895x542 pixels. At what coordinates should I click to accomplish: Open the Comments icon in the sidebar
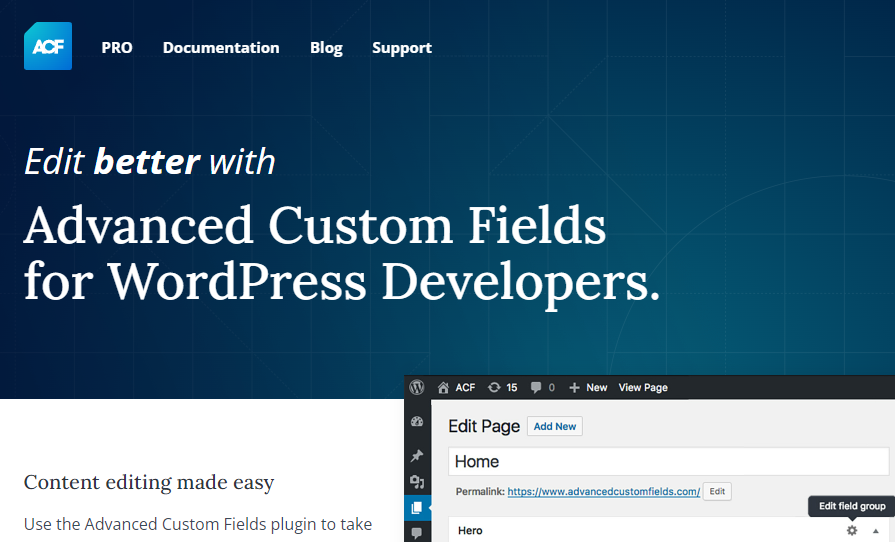417,533
